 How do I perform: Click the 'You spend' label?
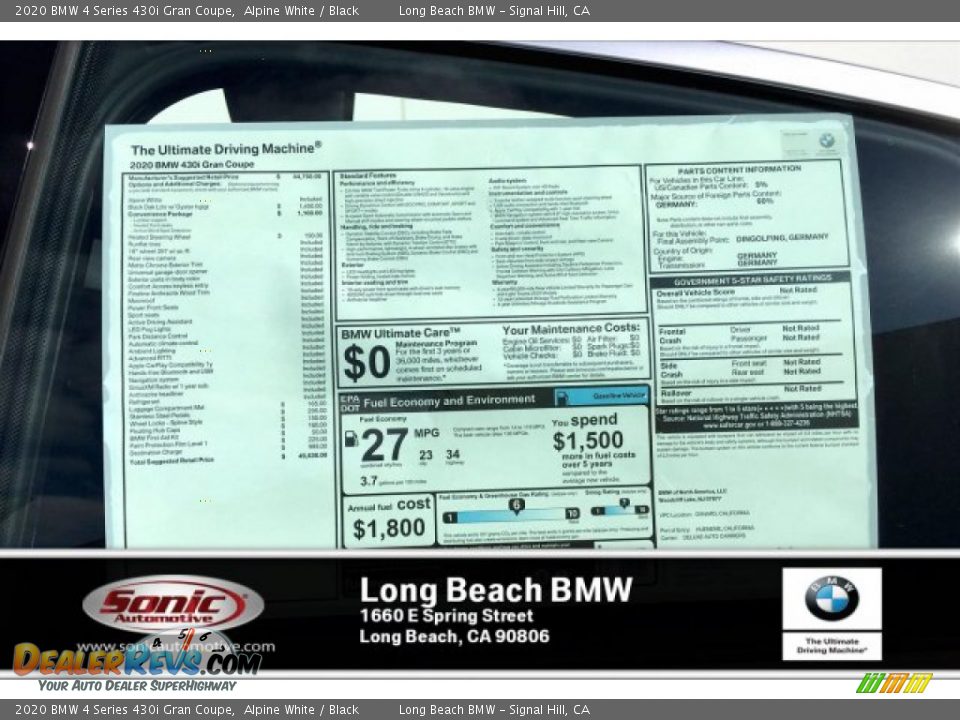(584, 421)
